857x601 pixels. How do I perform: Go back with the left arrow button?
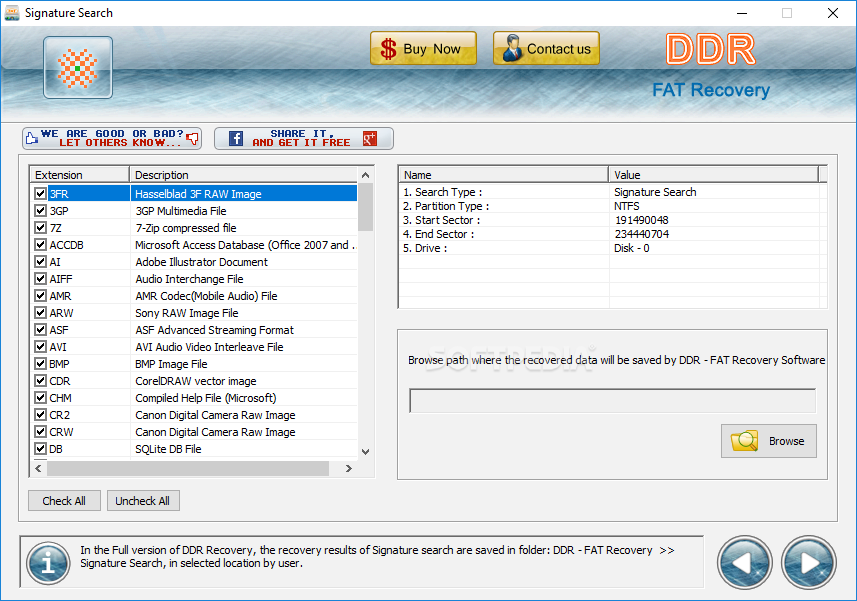[744, 563]
